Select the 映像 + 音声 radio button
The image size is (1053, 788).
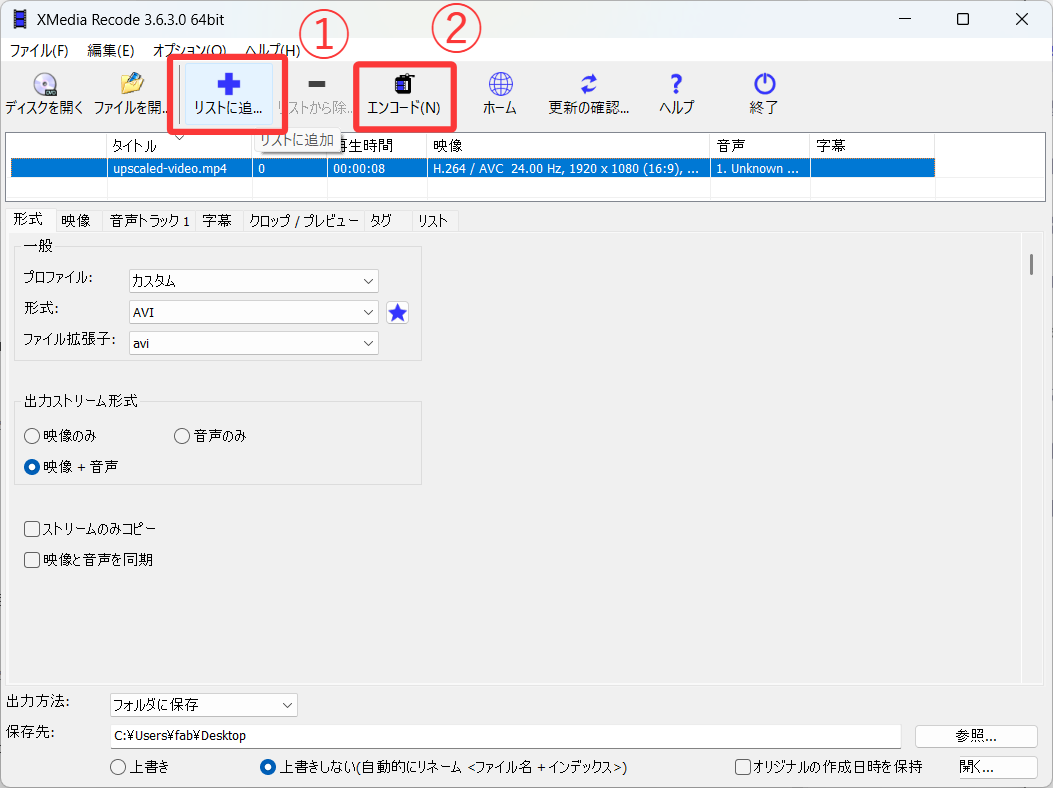pos(32,467)
